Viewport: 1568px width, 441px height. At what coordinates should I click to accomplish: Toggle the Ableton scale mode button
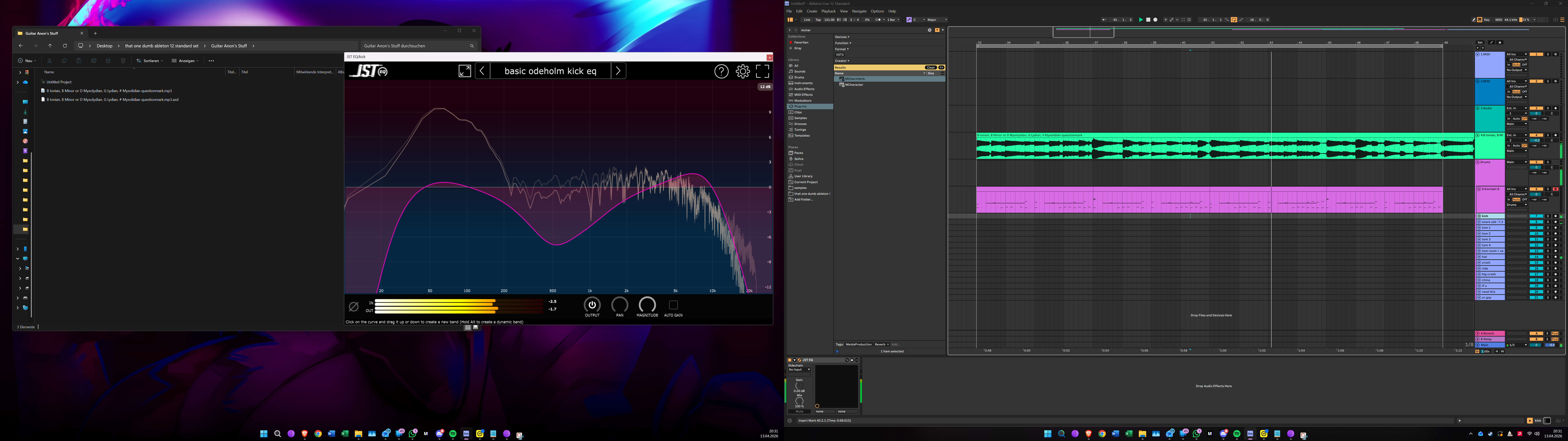[909, 19]
